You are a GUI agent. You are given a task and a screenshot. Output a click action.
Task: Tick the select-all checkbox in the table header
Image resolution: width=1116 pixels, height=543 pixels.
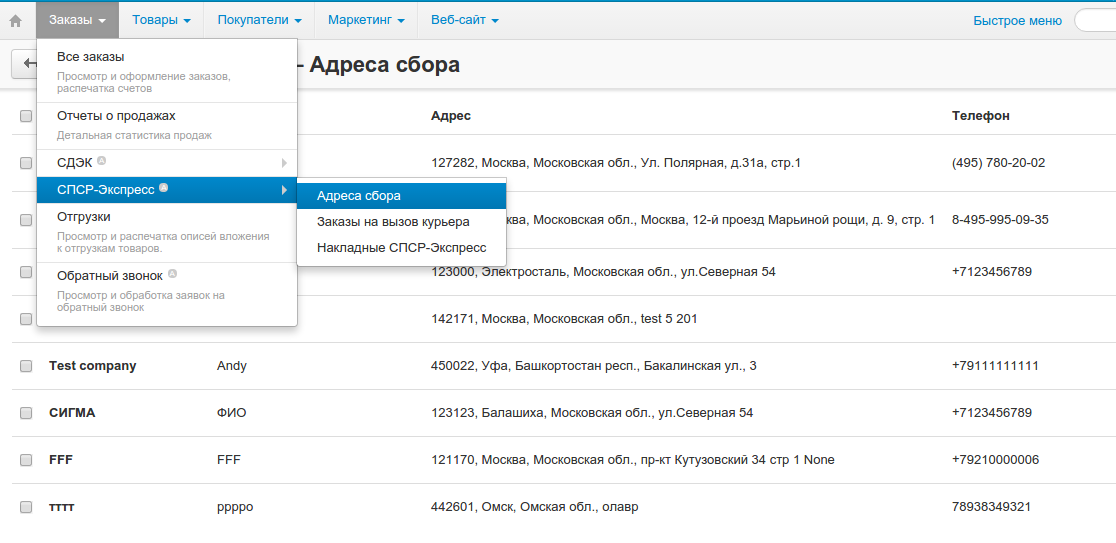(x=26, y=116)
